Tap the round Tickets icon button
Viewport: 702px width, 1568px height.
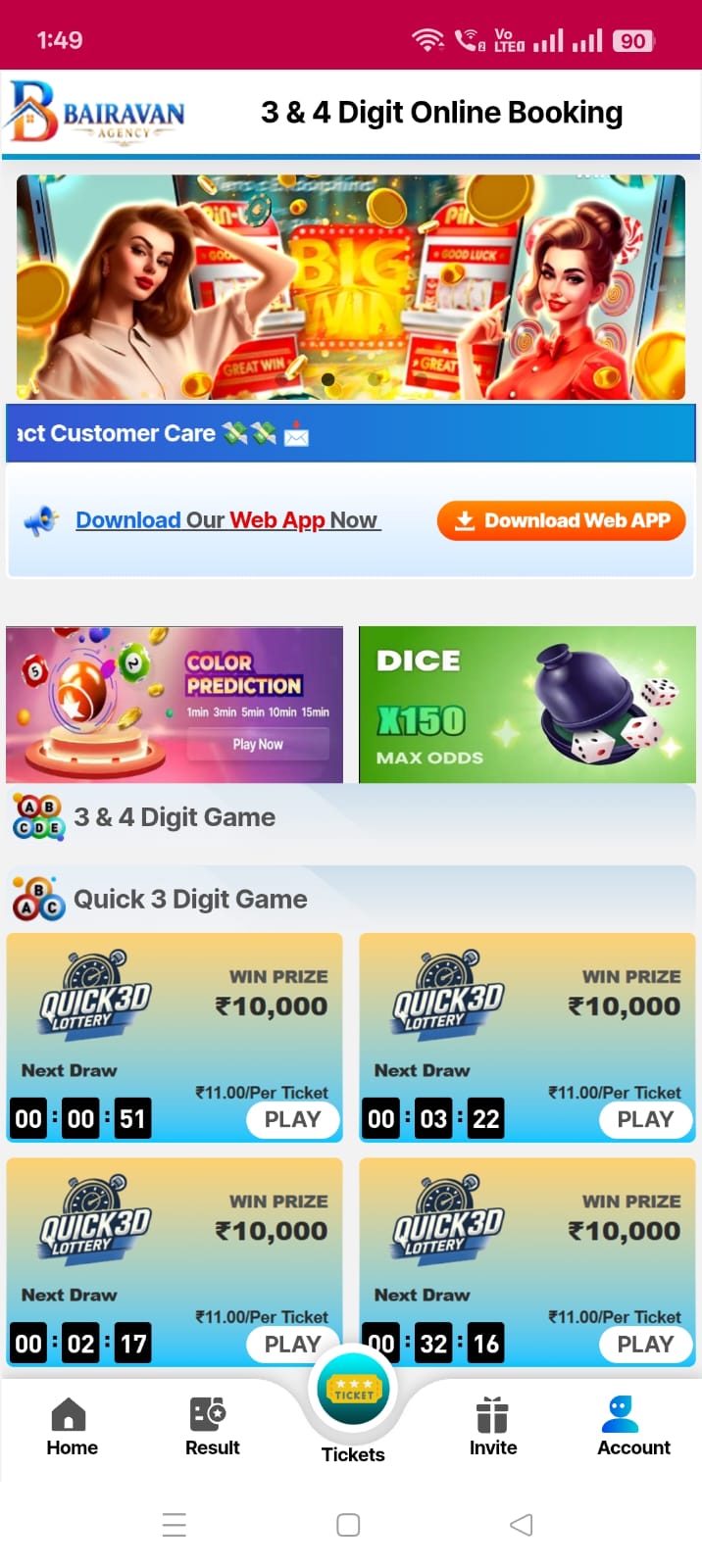click(353, 1389)
